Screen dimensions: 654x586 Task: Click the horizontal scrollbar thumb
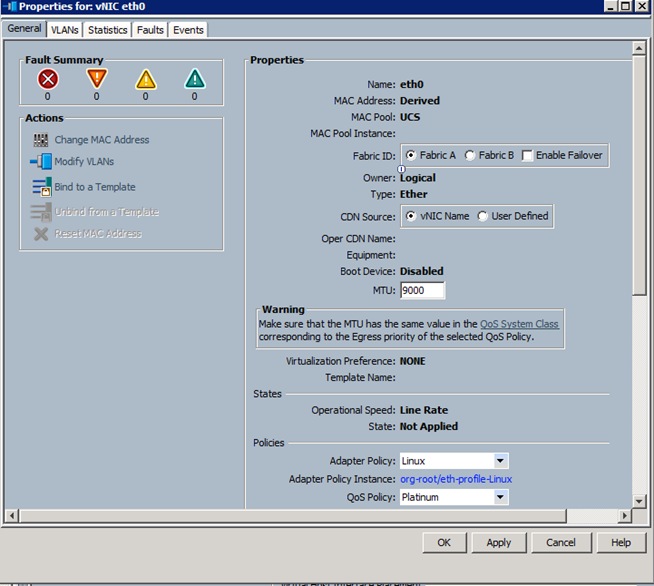[x=293, y=516]
